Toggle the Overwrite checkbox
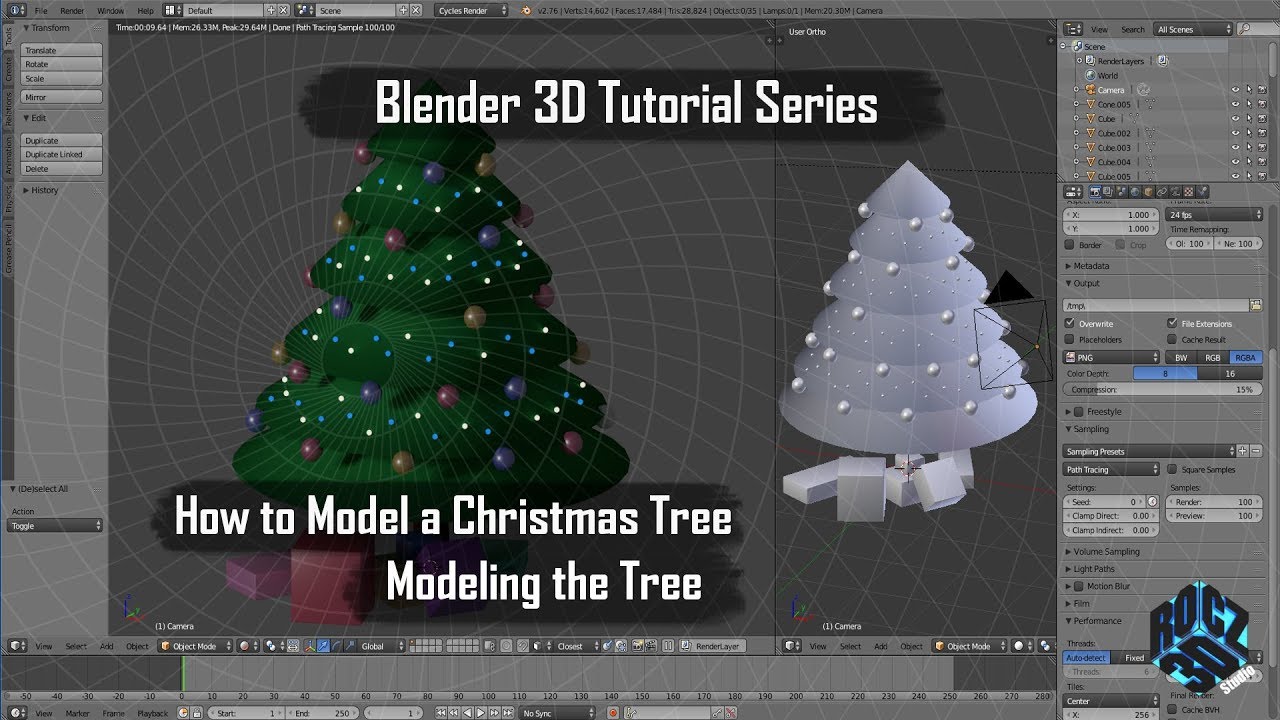Viewport: 1280px width, 720px height. [1070, 324]
